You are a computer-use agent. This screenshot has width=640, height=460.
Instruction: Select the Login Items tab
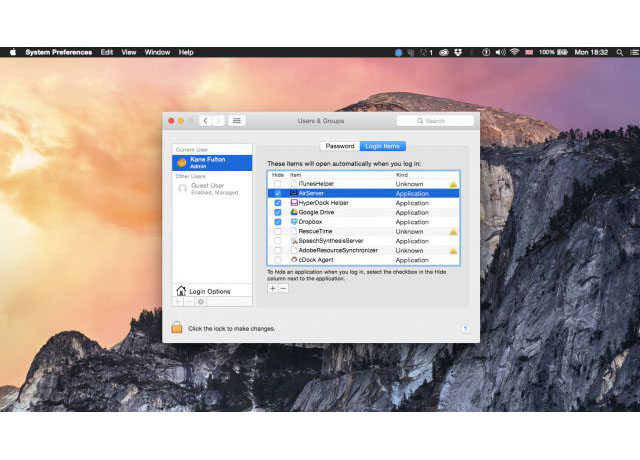coord(382,146)
